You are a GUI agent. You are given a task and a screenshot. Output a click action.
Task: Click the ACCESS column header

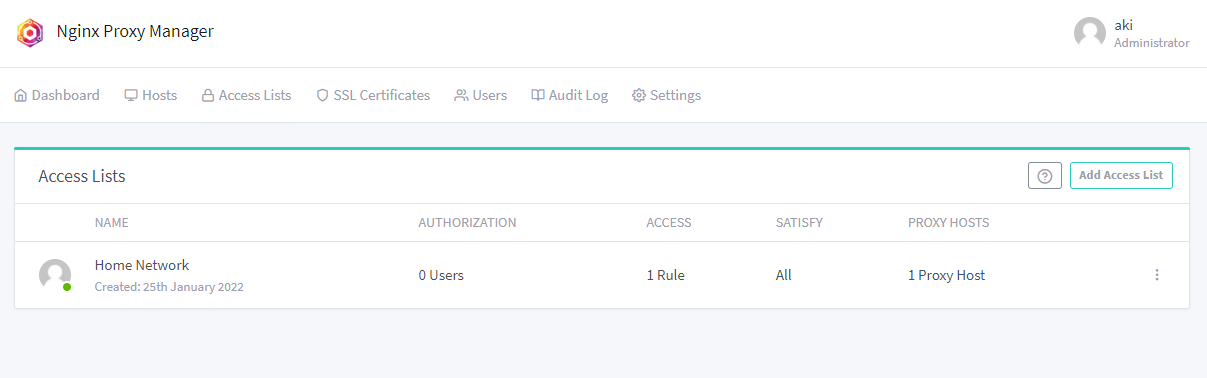669,223
